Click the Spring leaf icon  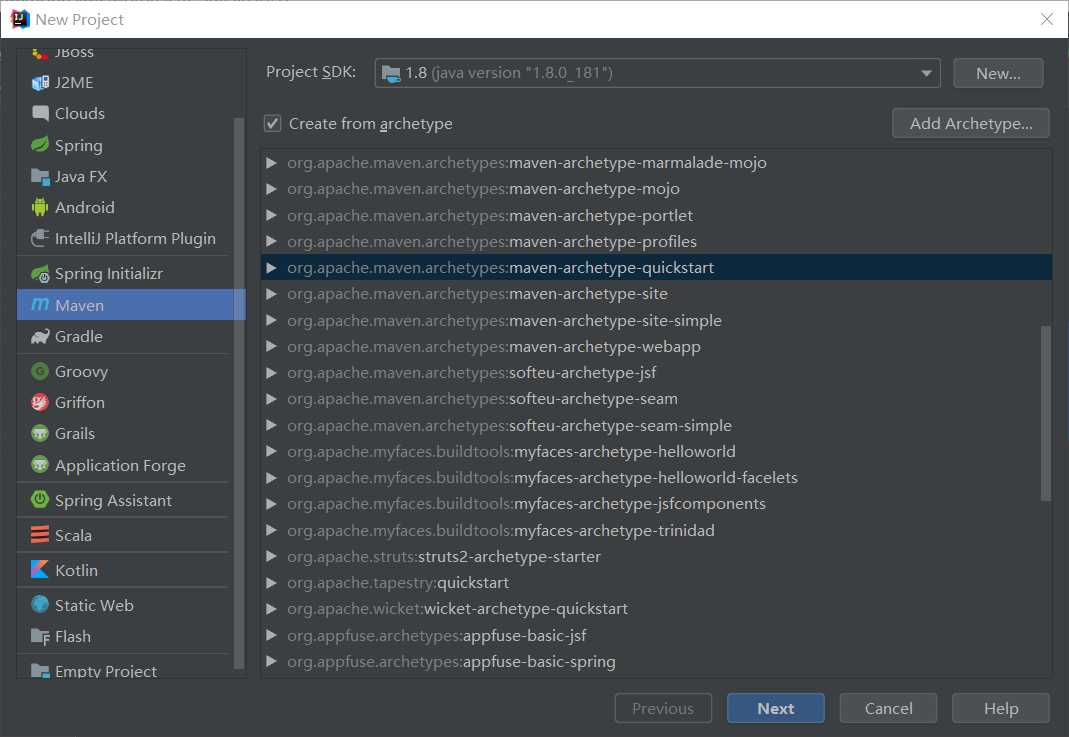40,145
